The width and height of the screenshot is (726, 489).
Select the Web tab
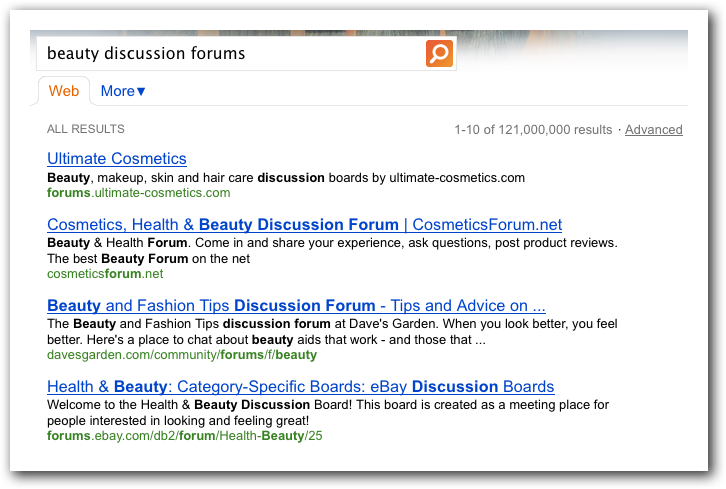point(64,91)
